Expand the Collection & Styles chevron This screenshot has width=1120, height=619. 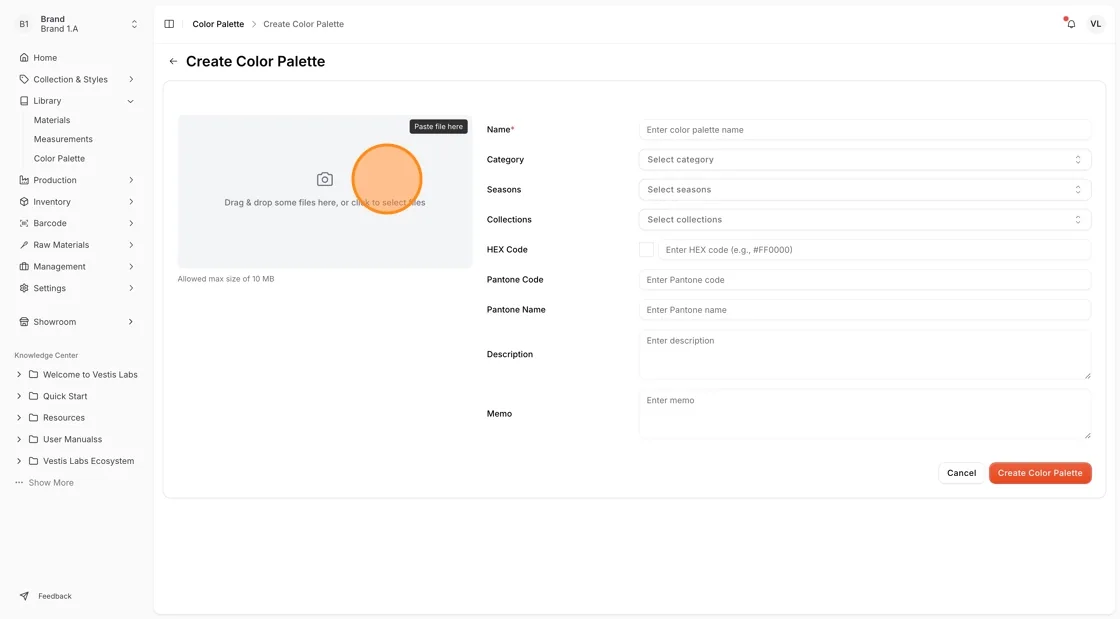click(x=131, y=79)
